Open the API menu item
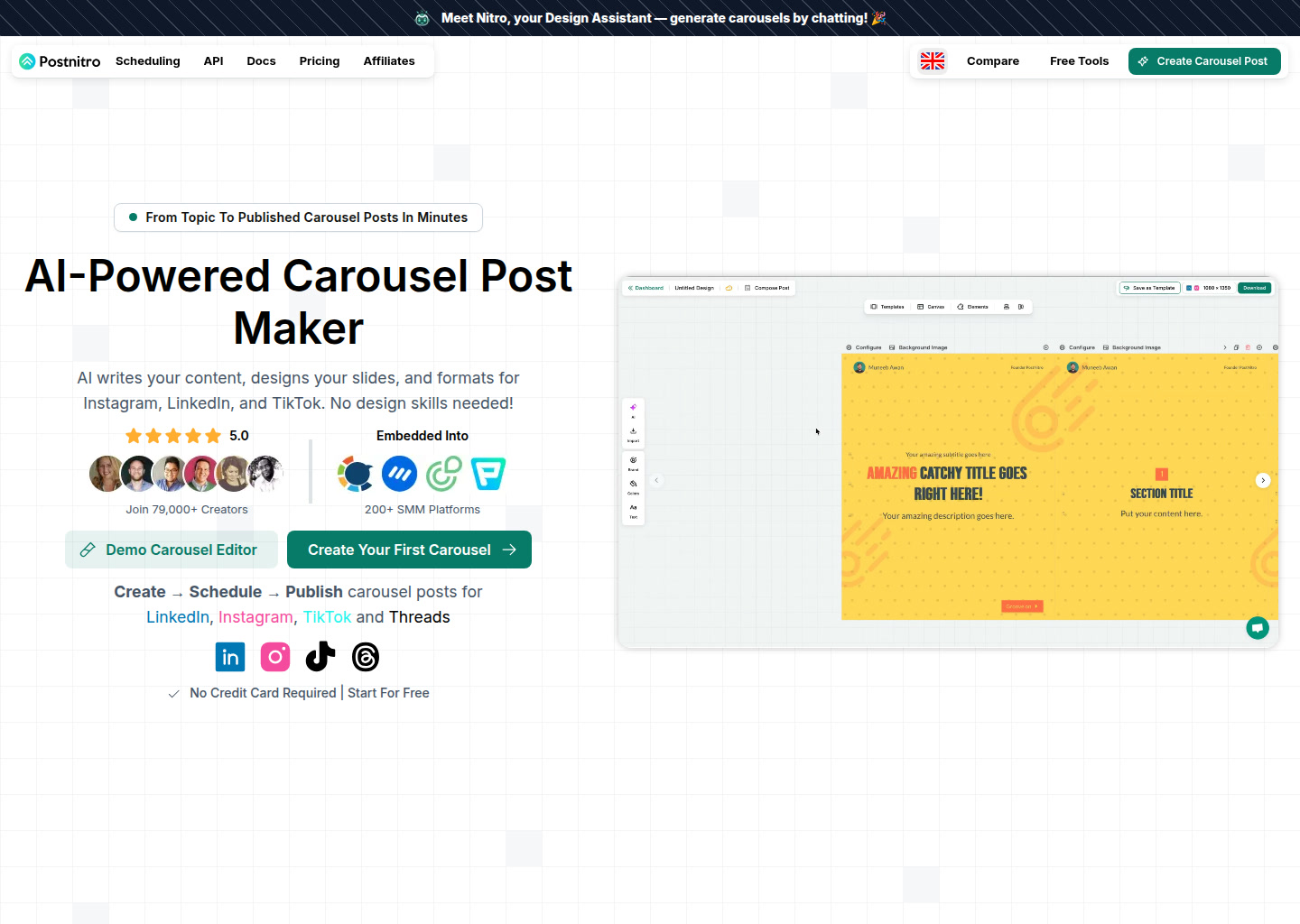The width and height of the screenshot is (1300, 924). coord(214,61)
